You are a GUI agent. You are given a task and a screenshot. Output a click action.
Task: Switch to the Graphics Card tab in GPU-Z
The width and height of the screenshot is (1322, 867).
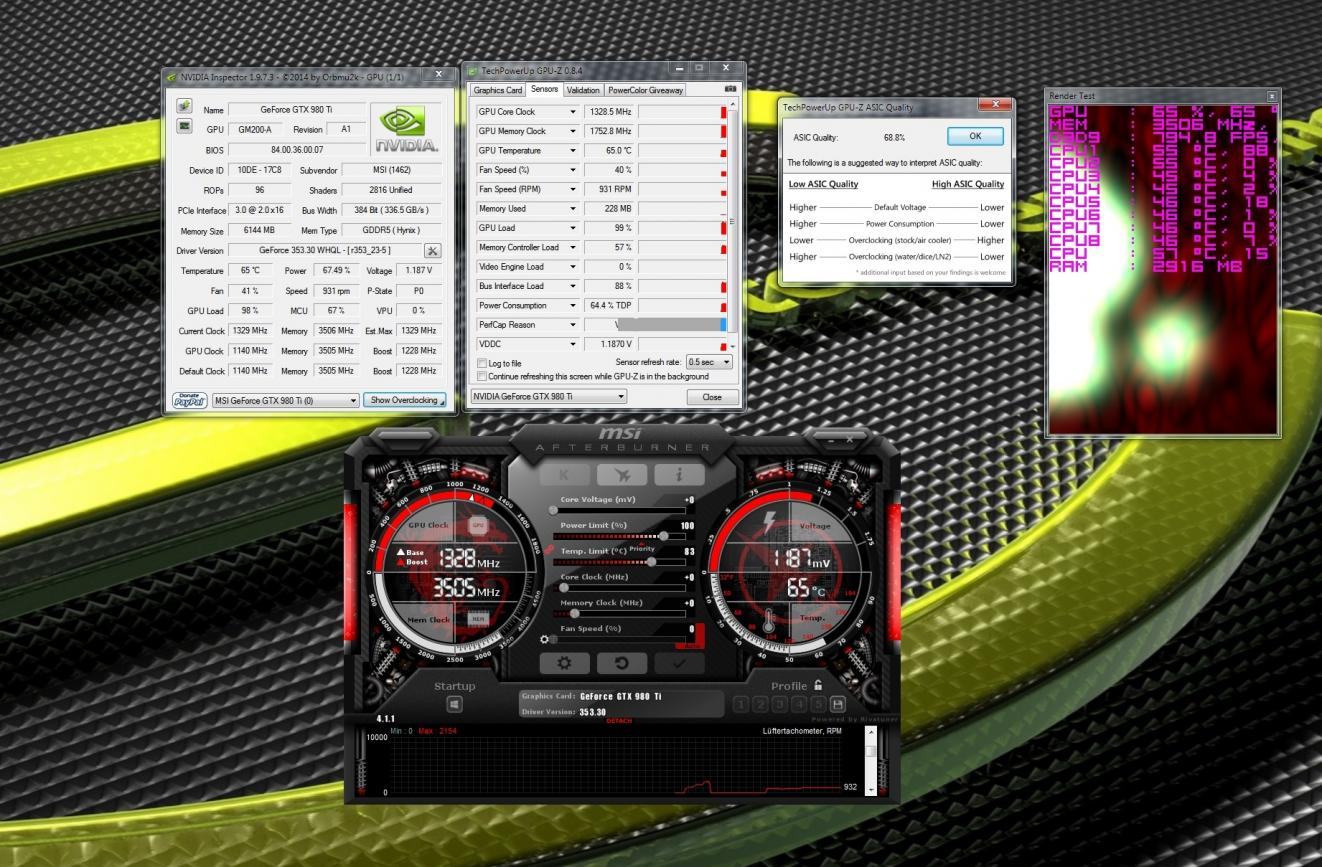[x=498, y=90]
